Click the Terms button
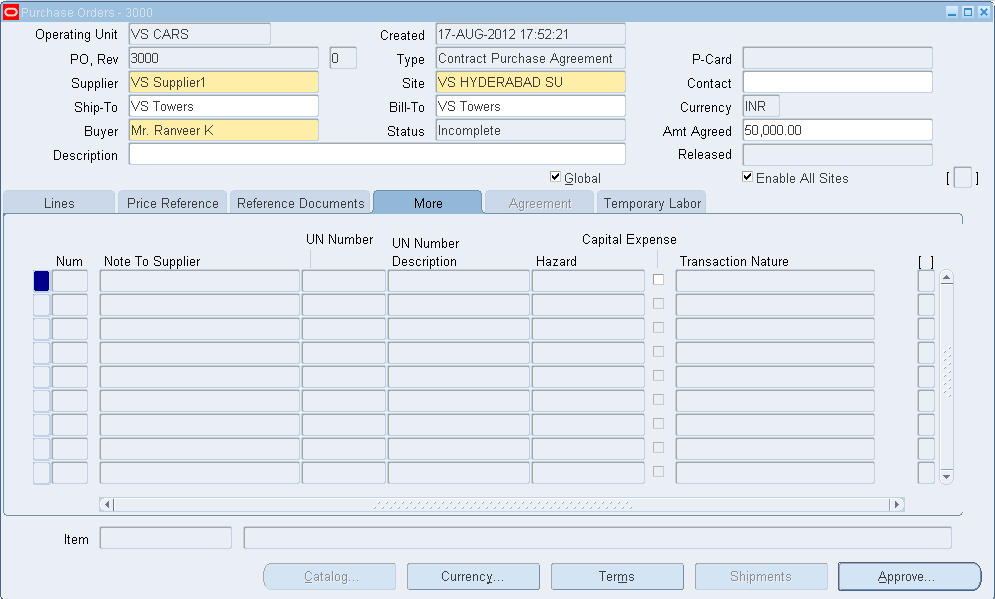The image size is (995, 599). (x=616, y=576)
